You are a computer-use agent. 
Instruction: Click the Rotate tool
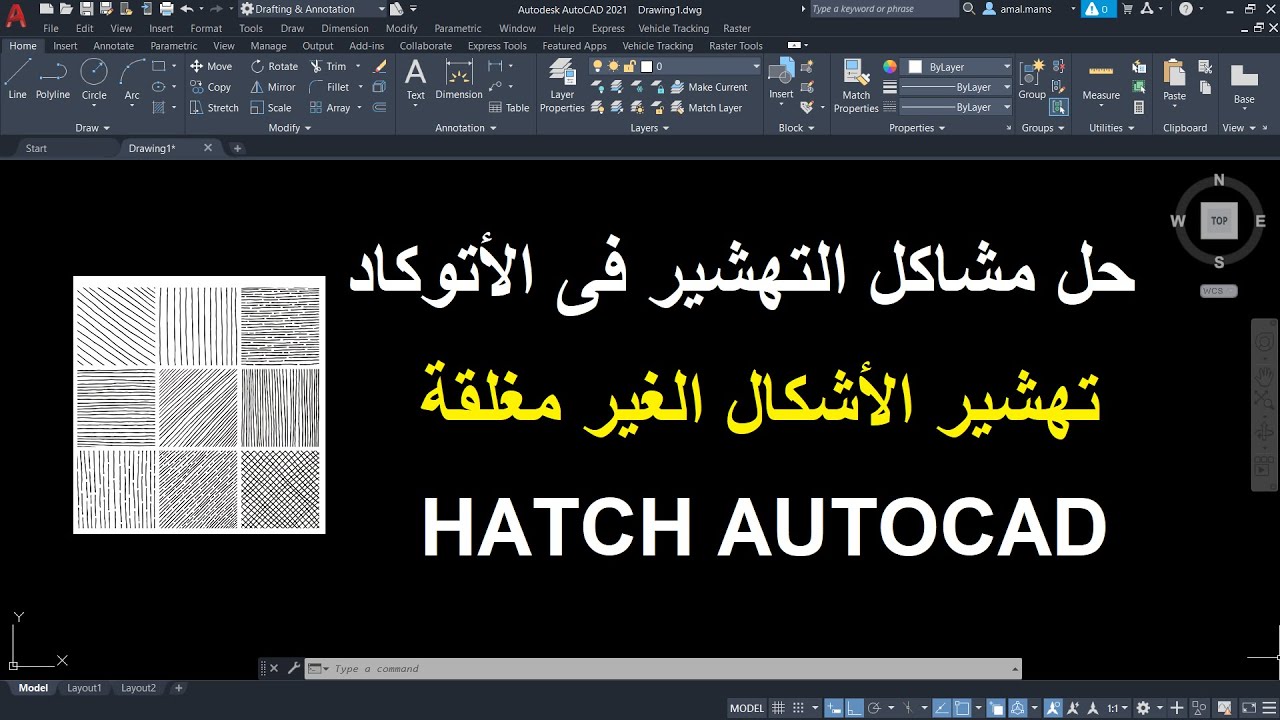tap(274, 66)
